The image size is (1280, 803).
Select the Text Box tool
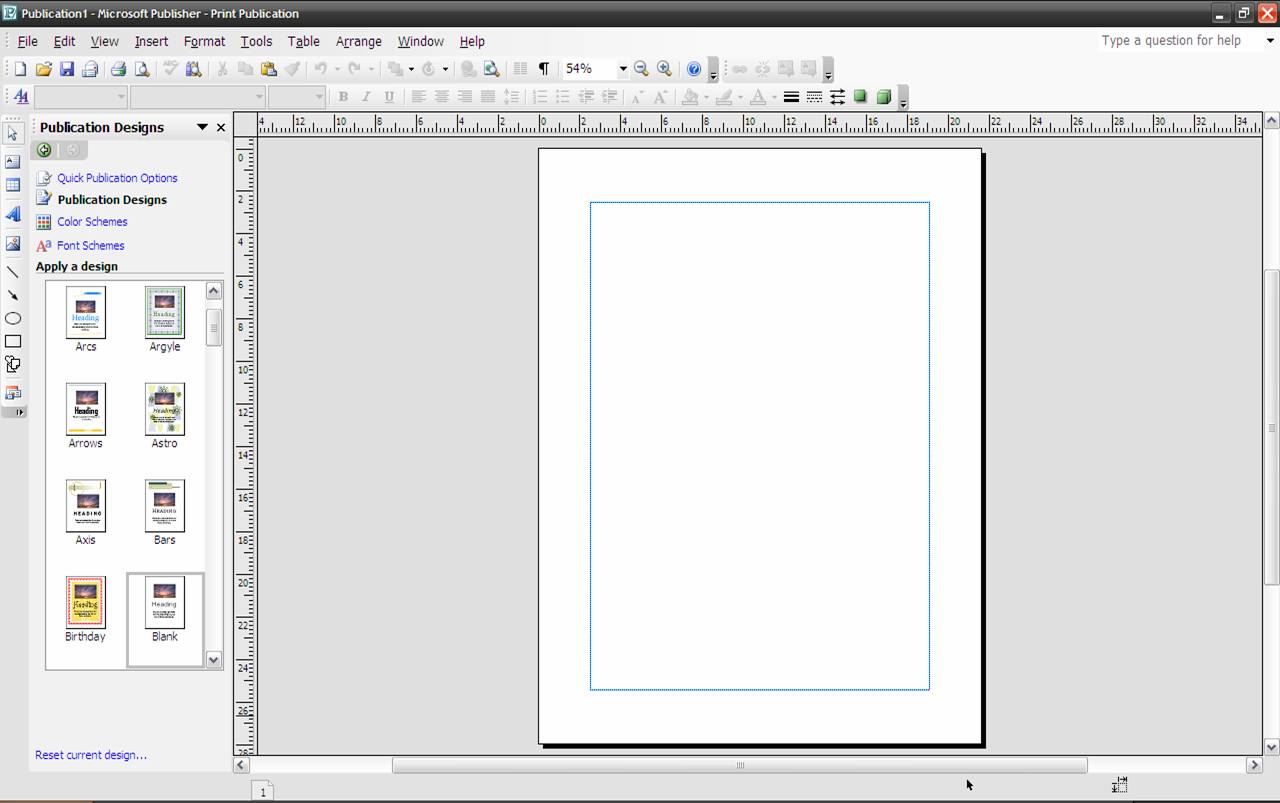(x=13, y=161)
